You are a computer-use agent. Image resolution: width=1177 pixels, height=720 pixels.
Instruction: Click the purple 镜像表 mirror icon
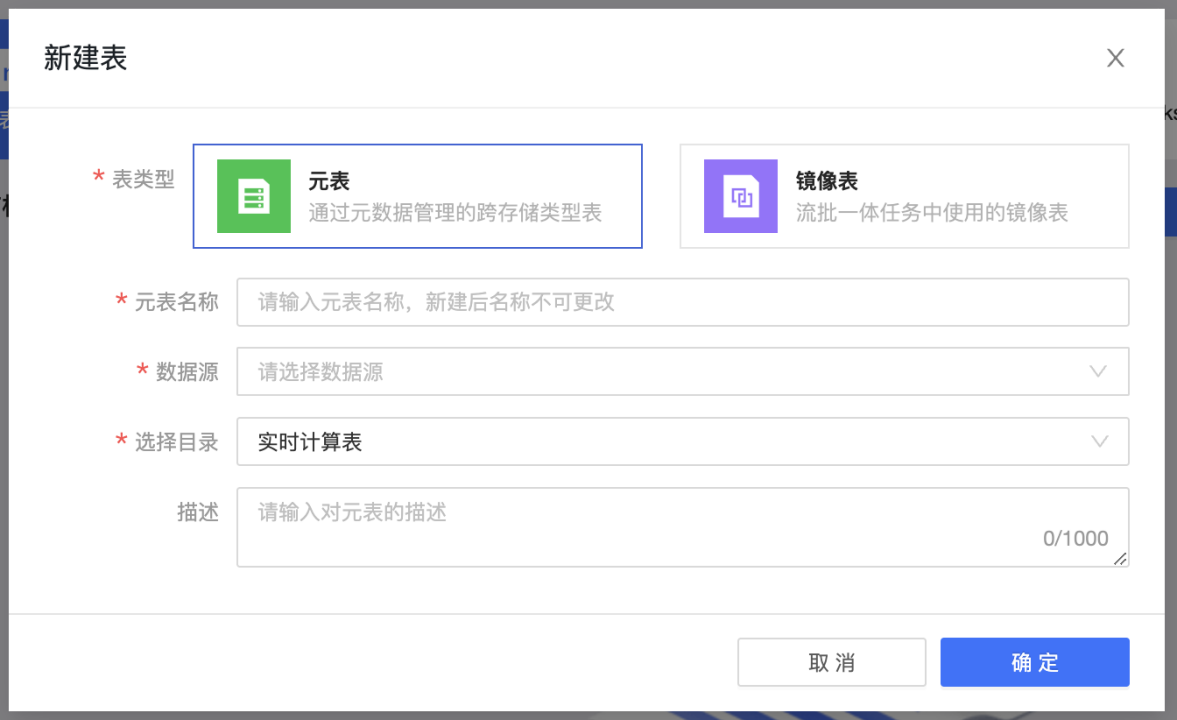[740, 196]
